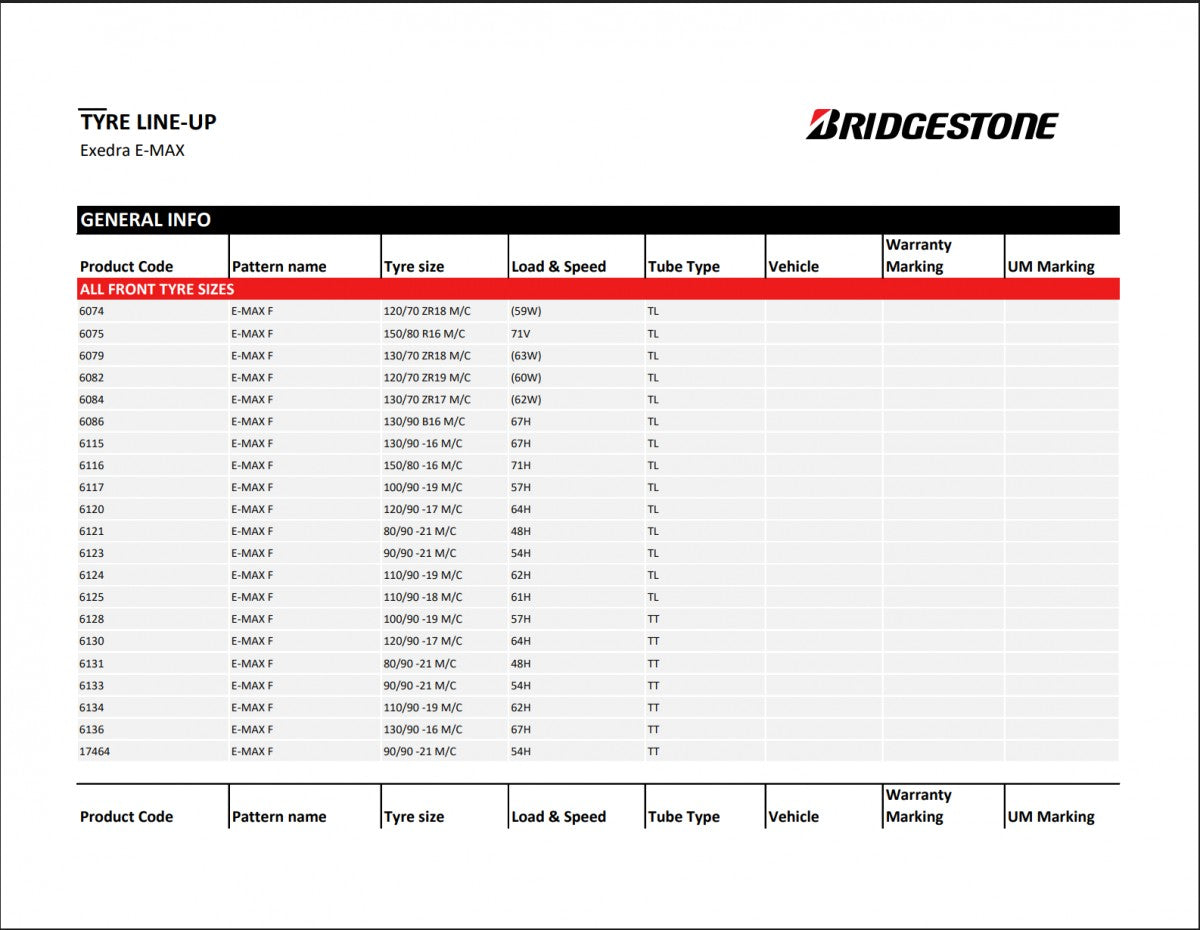
Task: Click load rating (60W)
Action: coord(526,377)
